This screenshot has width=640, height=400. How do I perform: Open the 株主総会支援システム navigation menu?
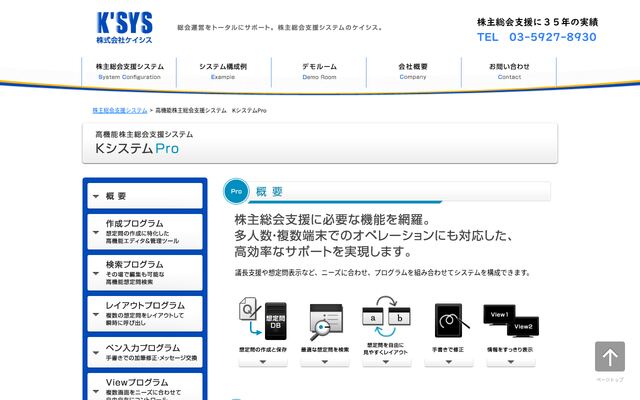tap(129, 71)
